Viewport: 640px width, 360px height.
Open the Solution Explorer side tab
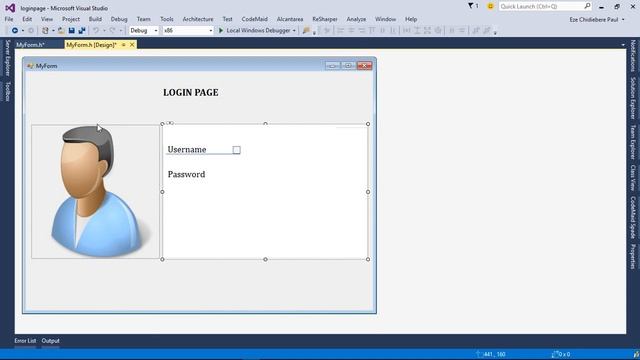tap(633, 98)
